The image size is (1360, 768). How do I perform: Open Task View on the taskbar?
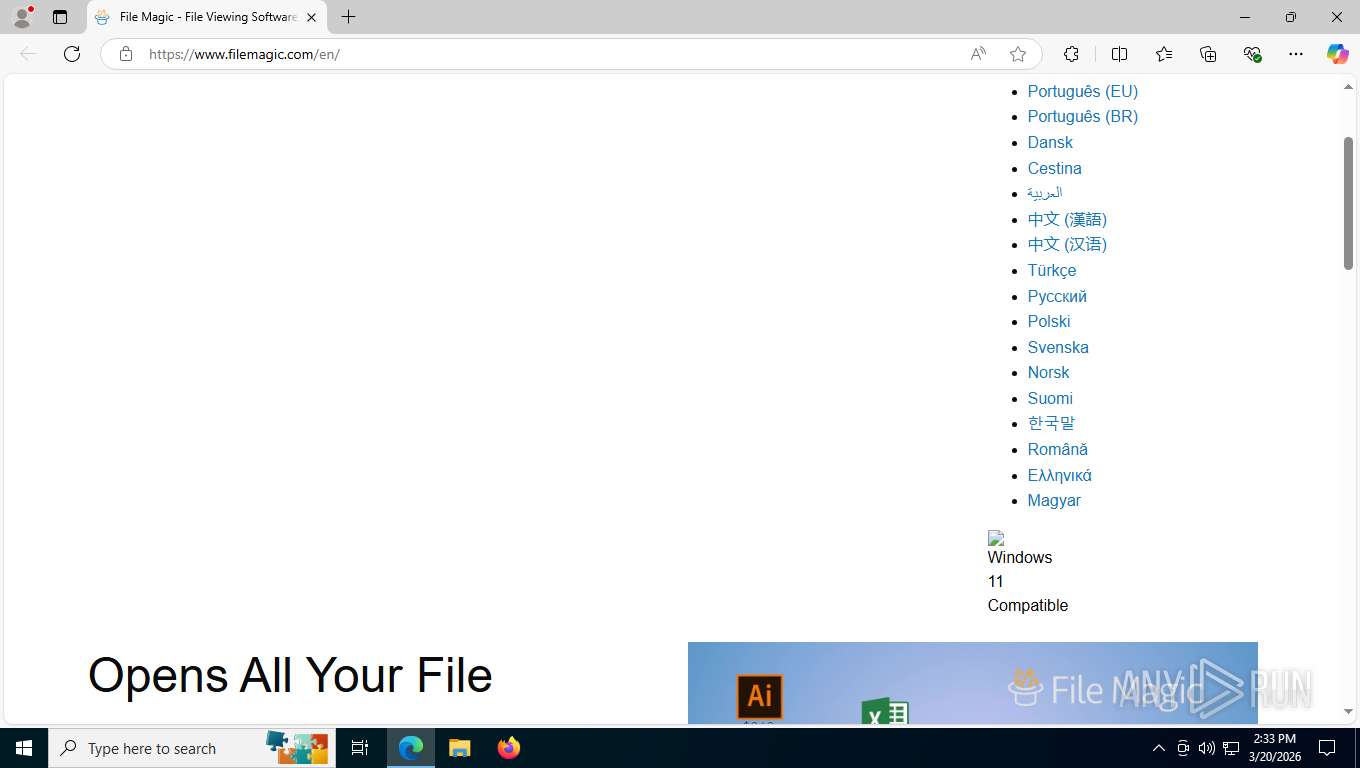coord(360,748)
